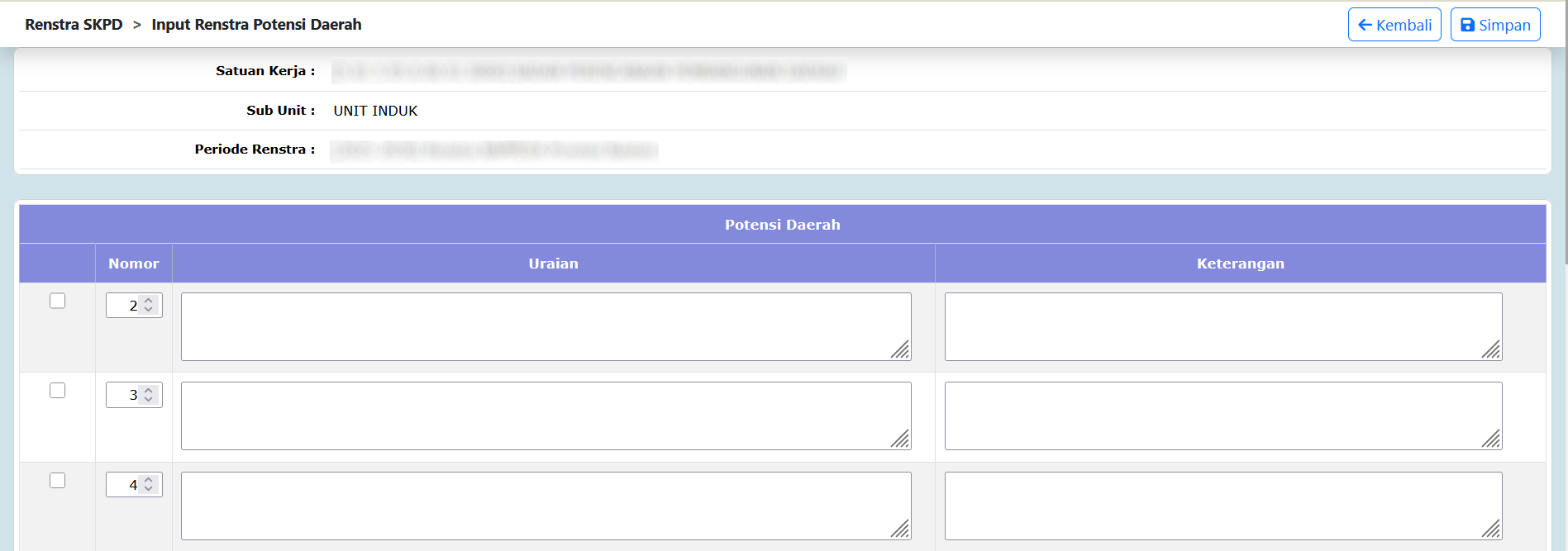Click the up arrow on number 4 stepper
Viewport: 1568px width, 551px height.
click(x=150, y=479)
